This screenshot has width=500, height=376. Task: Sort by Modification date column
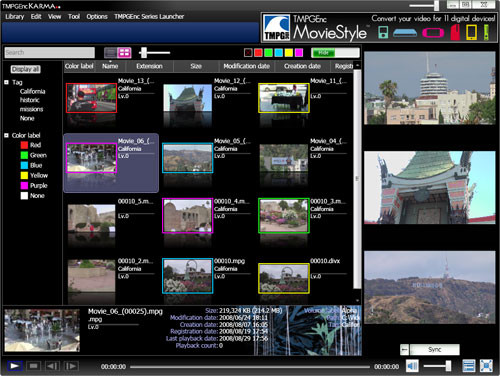[247, 66]
